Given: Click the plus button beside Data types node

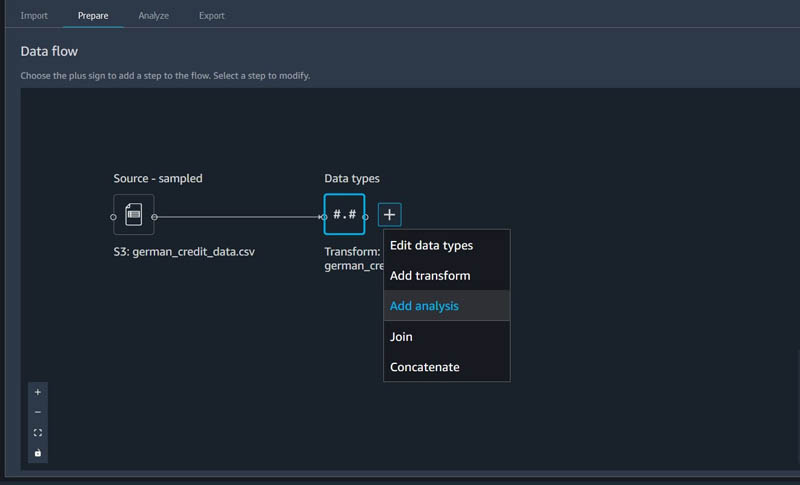Looking at the screenshot, I should point(389,215).
